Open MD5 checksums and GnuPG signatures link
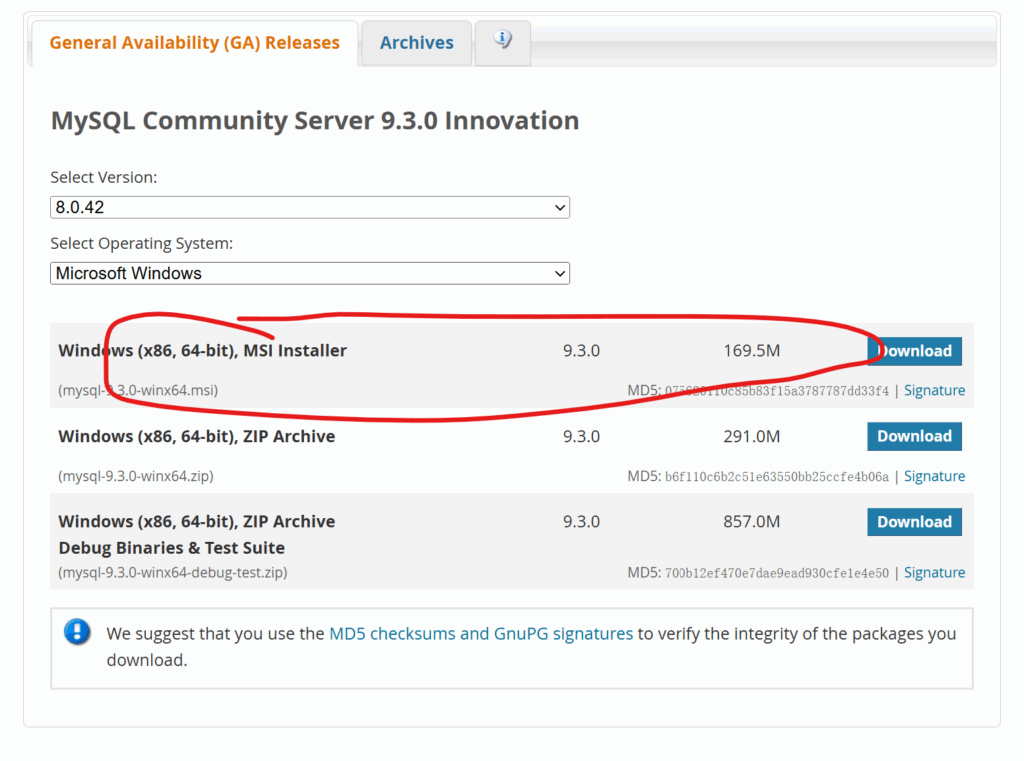Image resolution: width=1024 pixels, height=761 pixels. point(481,633)
